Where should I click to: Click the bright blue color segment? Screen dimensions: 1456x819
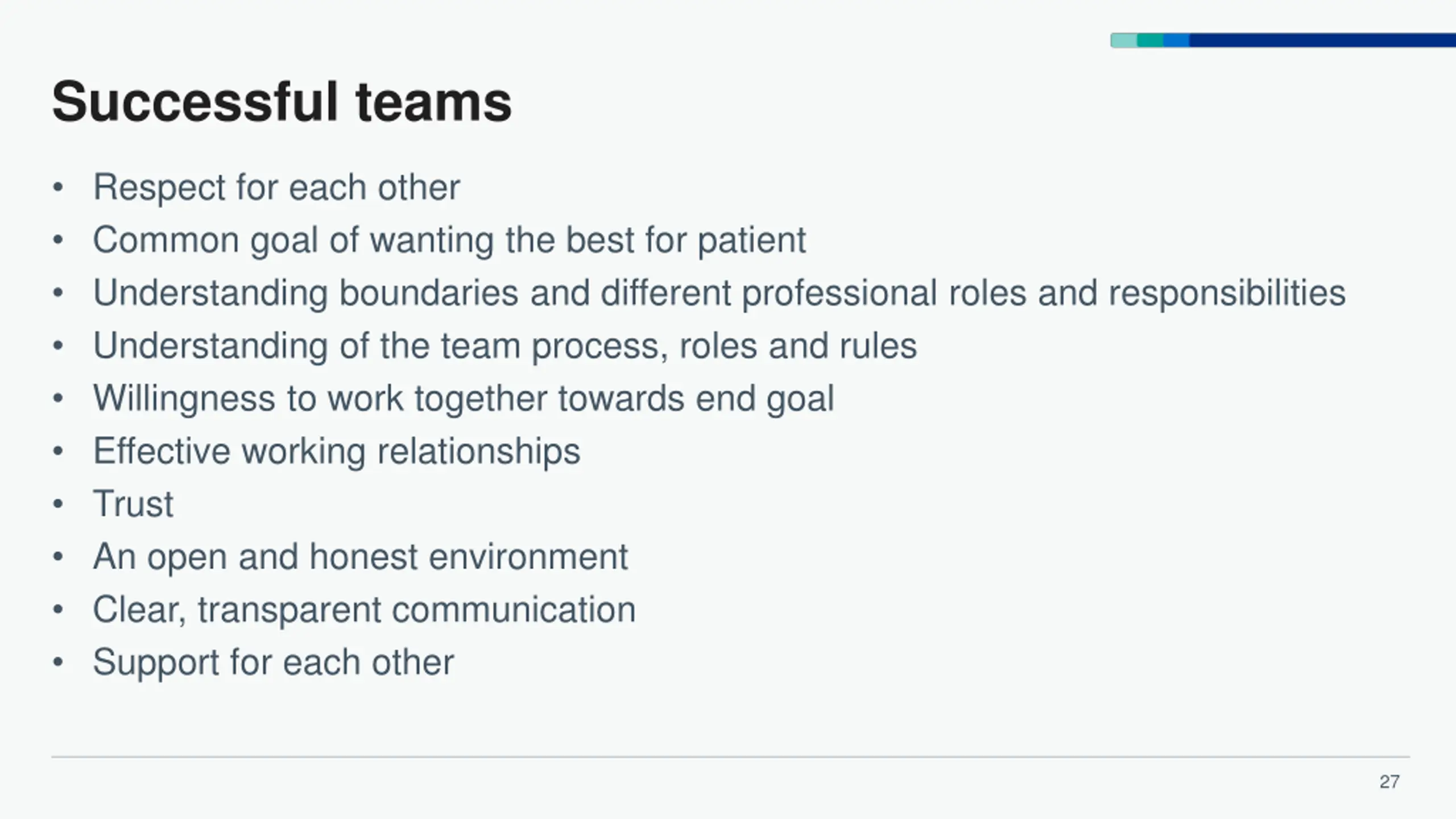[1176, 40]
